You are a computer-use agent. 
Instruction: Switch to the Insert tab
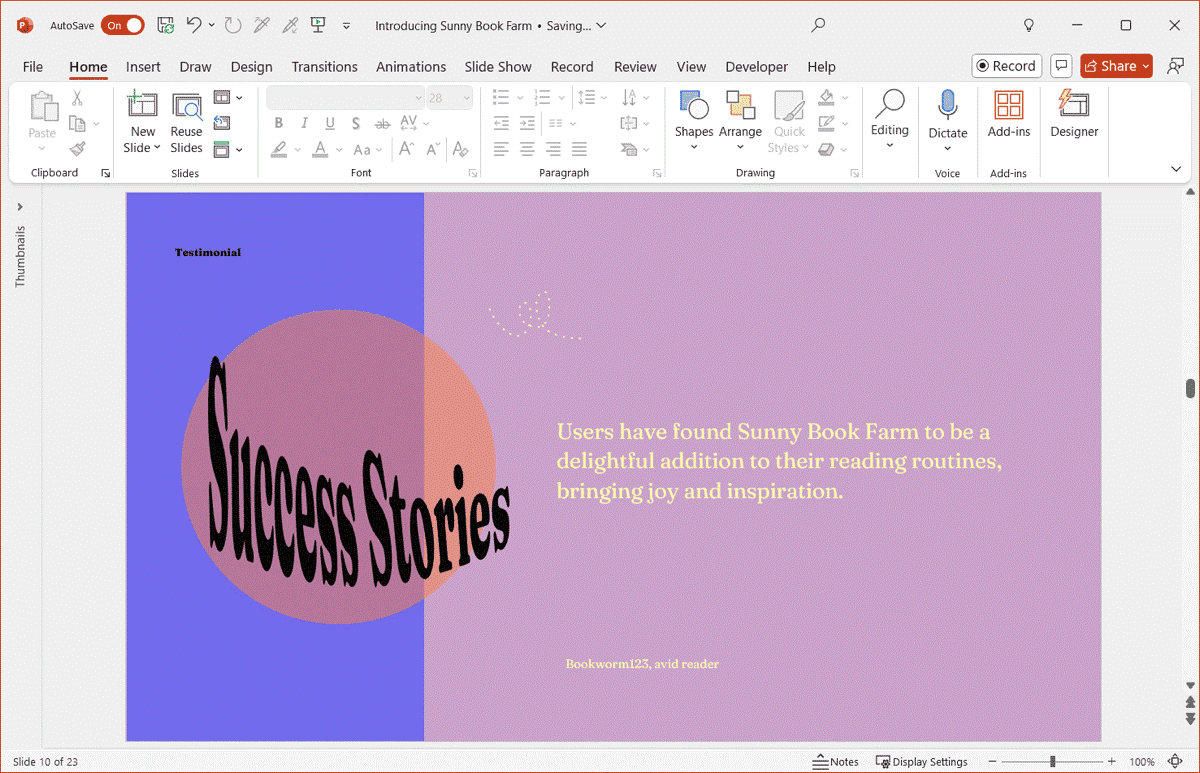(x=143, y=67)
